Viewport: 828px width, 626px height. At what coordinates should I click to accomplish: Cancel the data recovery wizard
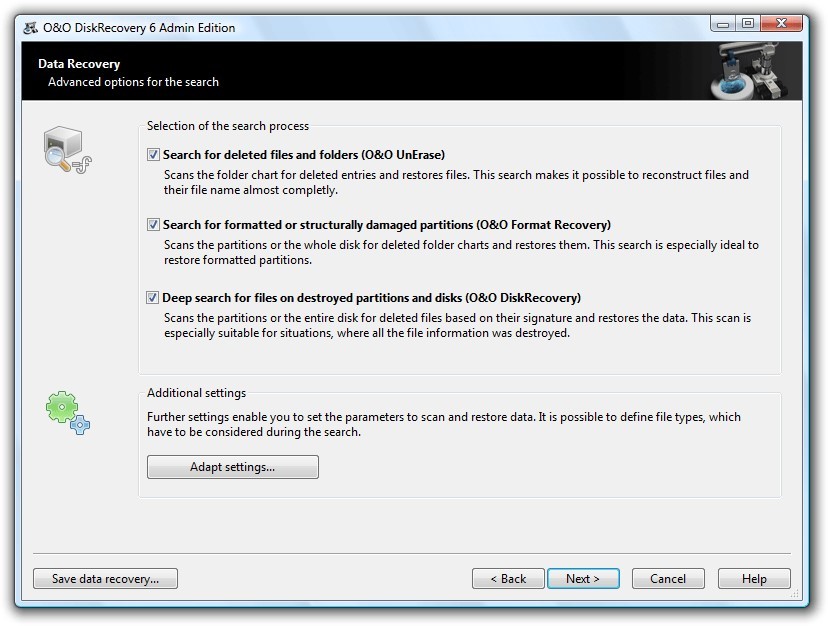[667, 579]
